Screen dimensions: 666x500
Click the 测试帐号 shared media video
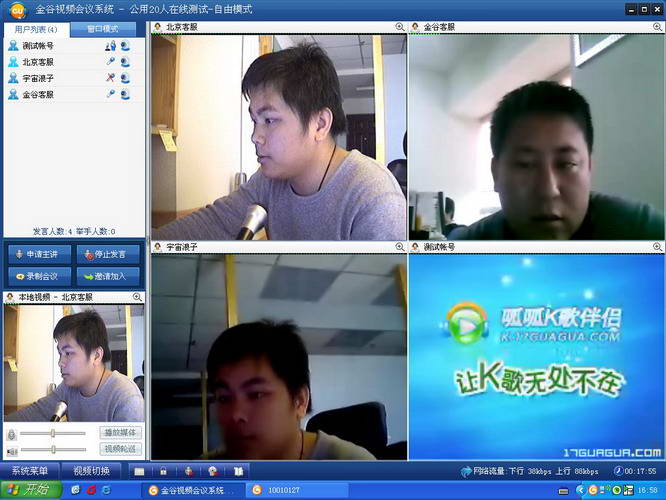536,357
